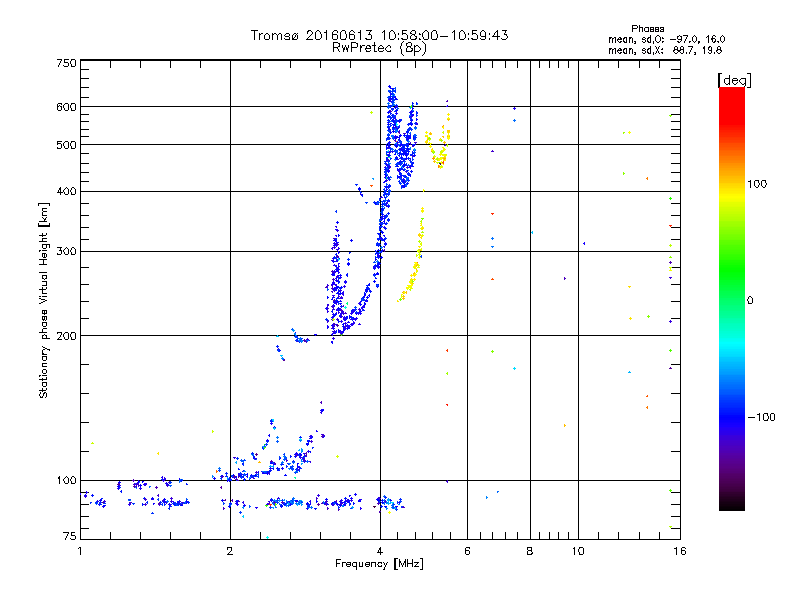This screenshot has width=800, height=600.
Task: Click the '[deg]' colorbar unit label
Action: click(x=734, y=80)
